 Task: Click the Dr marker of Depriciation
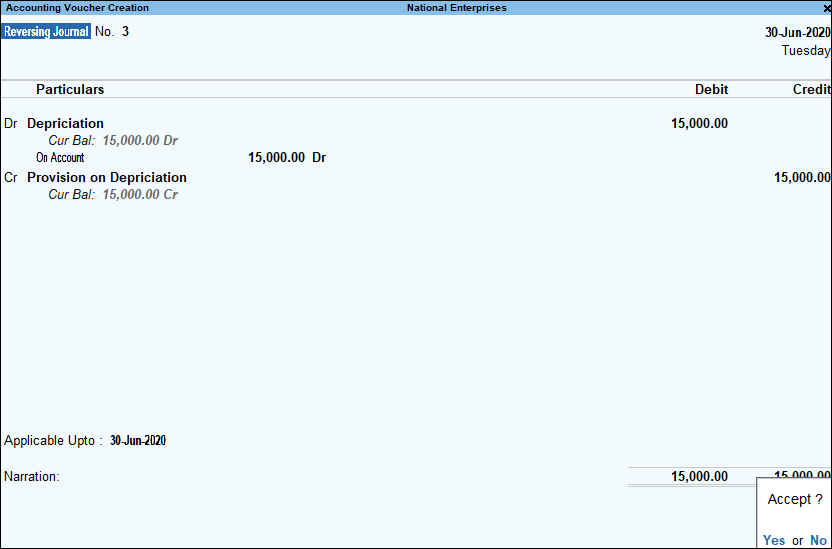point(11,124)
